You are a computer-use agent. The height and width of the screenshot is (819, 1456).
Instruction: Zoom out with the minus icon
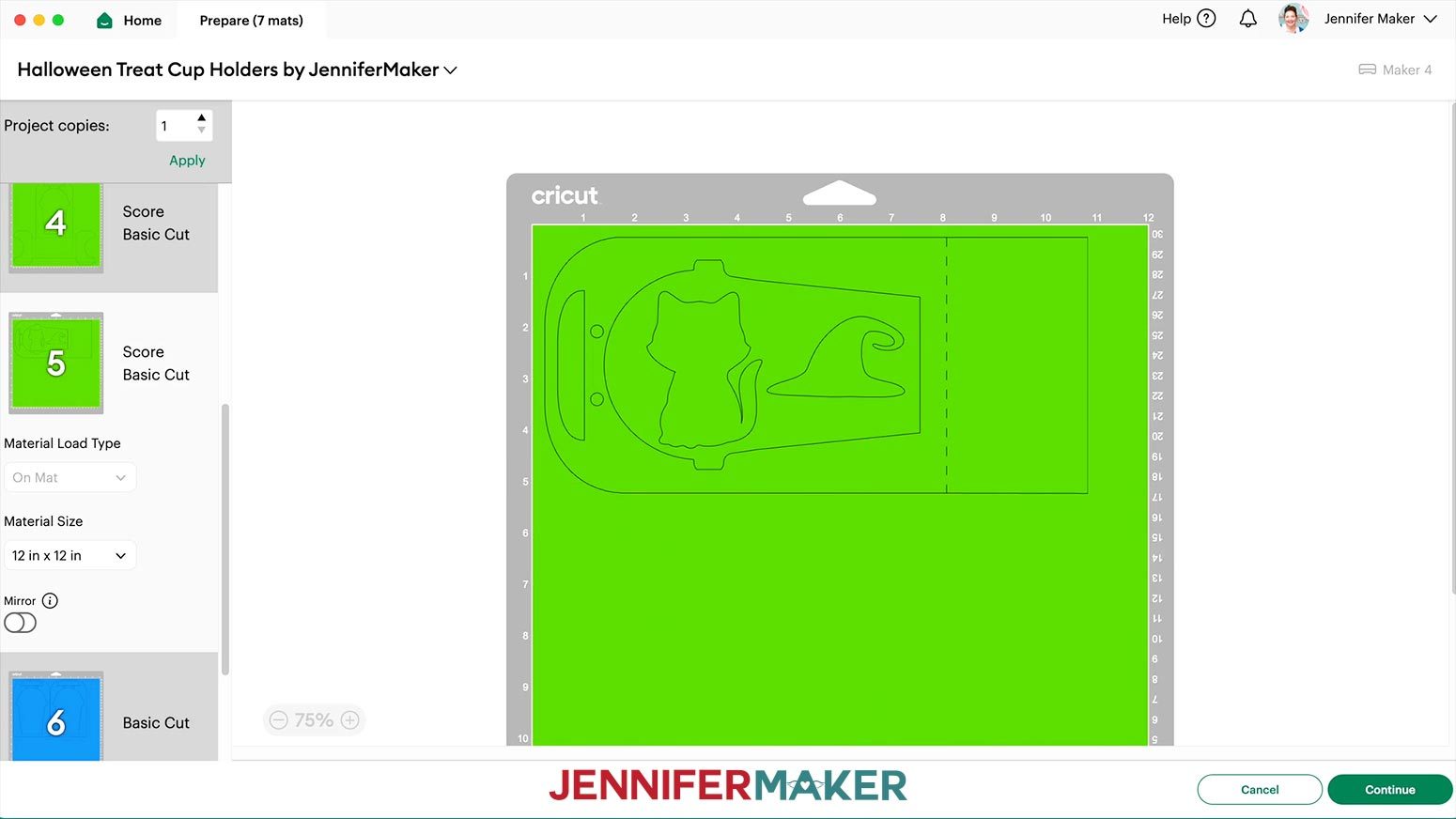tap(278, 720)
